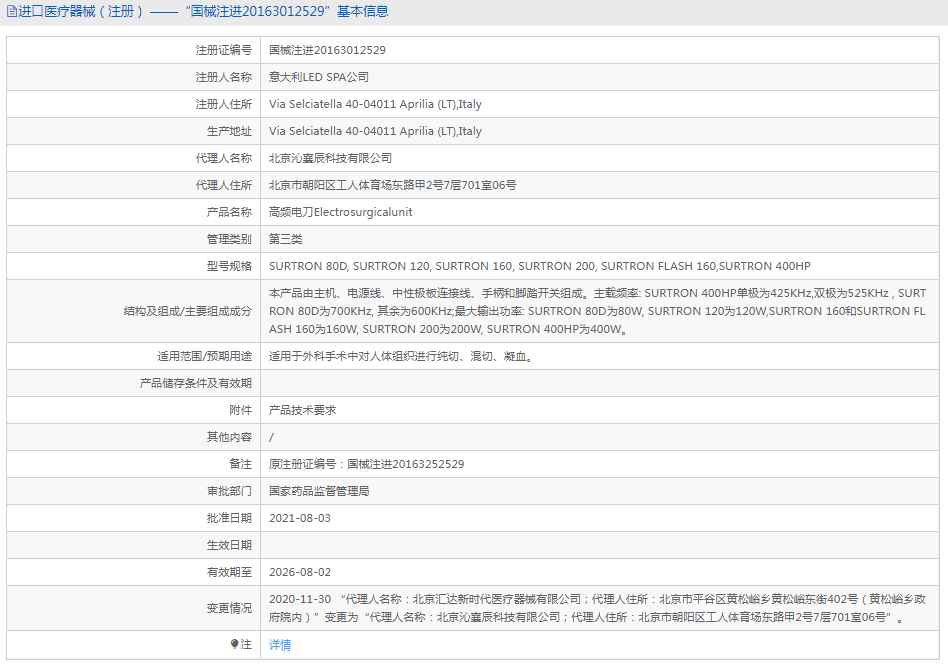Click the 第三类 management category value

[285, 239]
